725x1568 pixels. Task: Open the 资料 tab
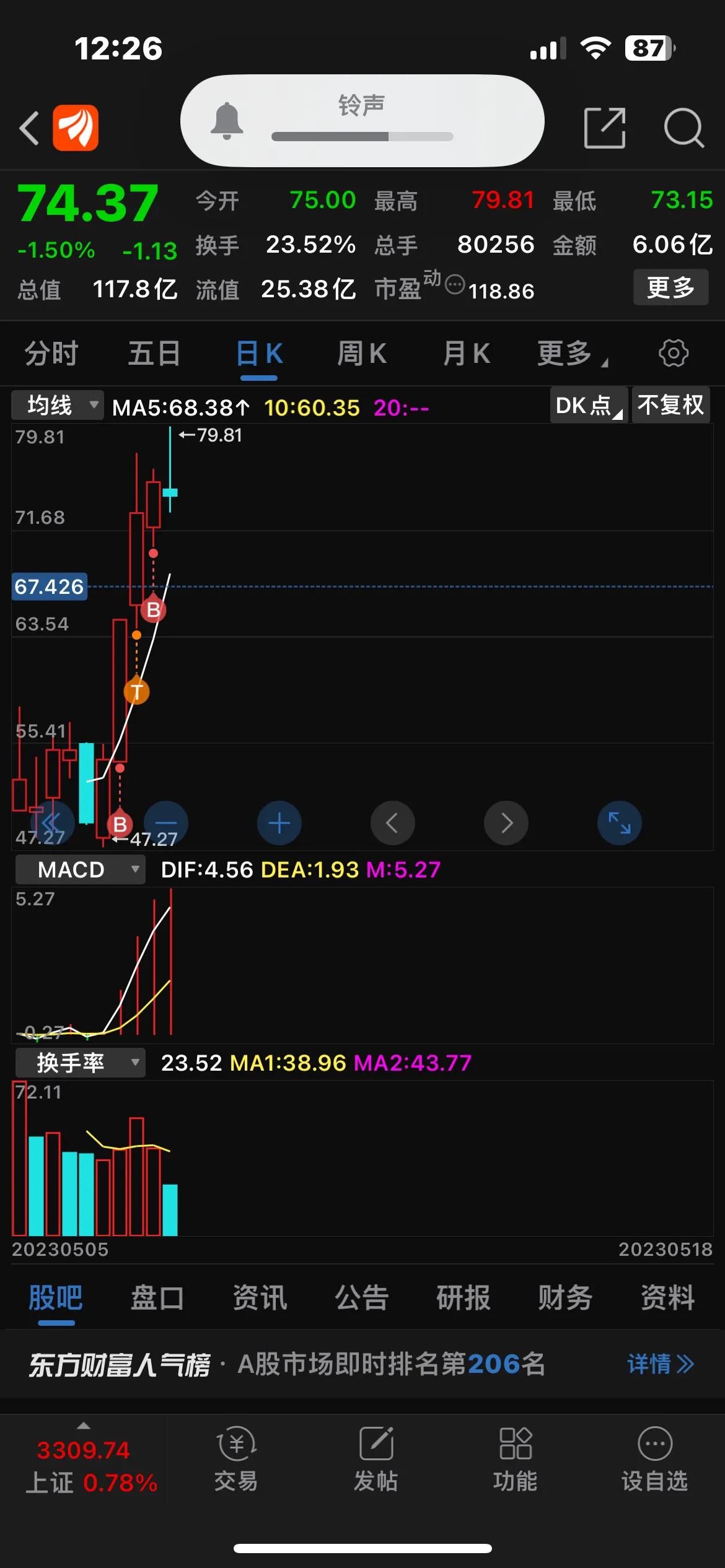point(667,1297)
